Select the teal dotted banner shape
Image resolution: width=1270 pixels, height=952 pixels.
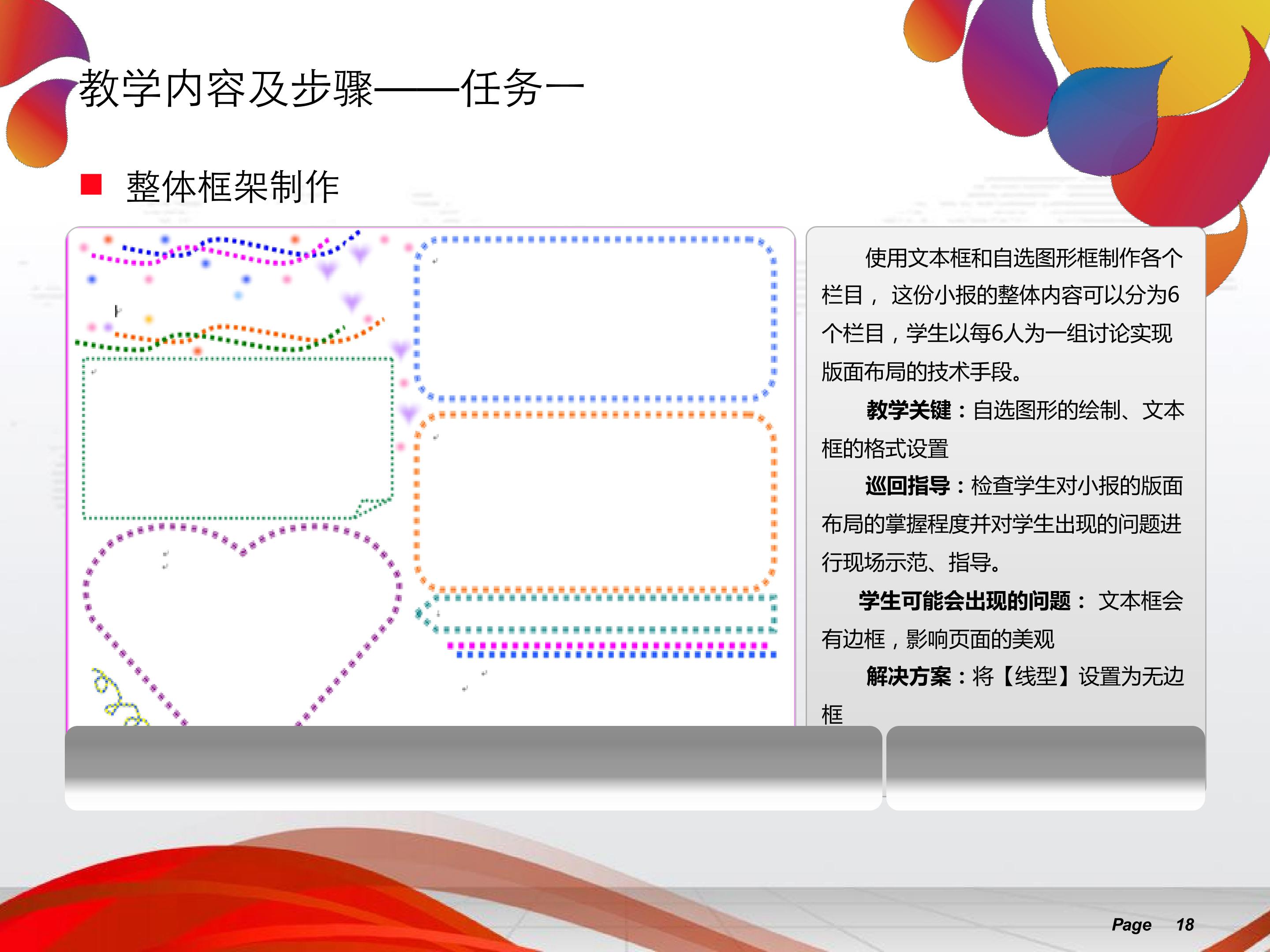point(596,614)
